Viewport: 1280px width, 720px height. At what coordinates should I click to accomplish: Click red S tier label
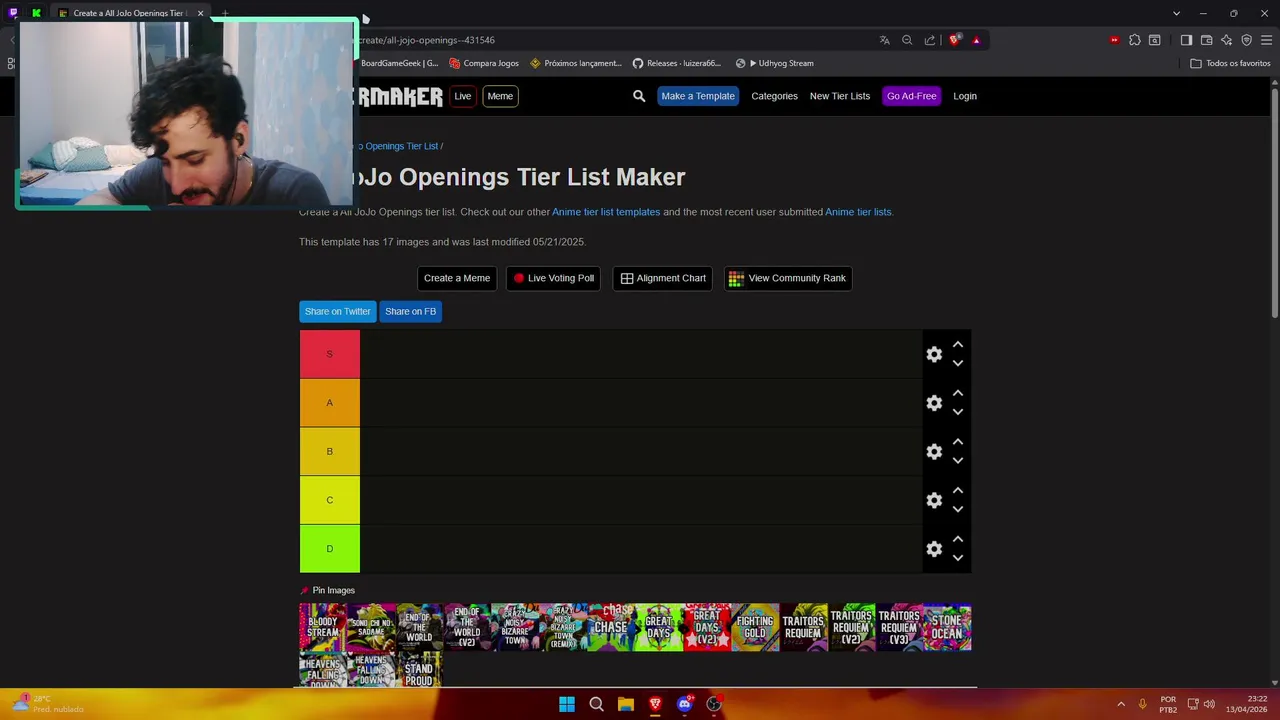click(x=329, y=354)
